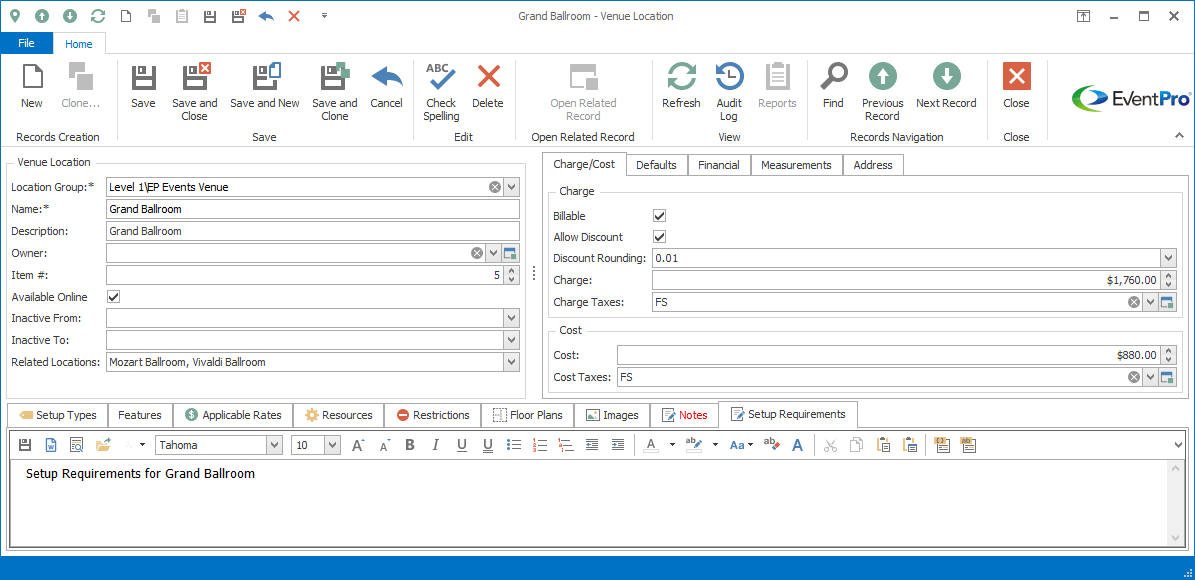
Task: Click increase indent in editor toolbar
Action: tap(618, 445)
